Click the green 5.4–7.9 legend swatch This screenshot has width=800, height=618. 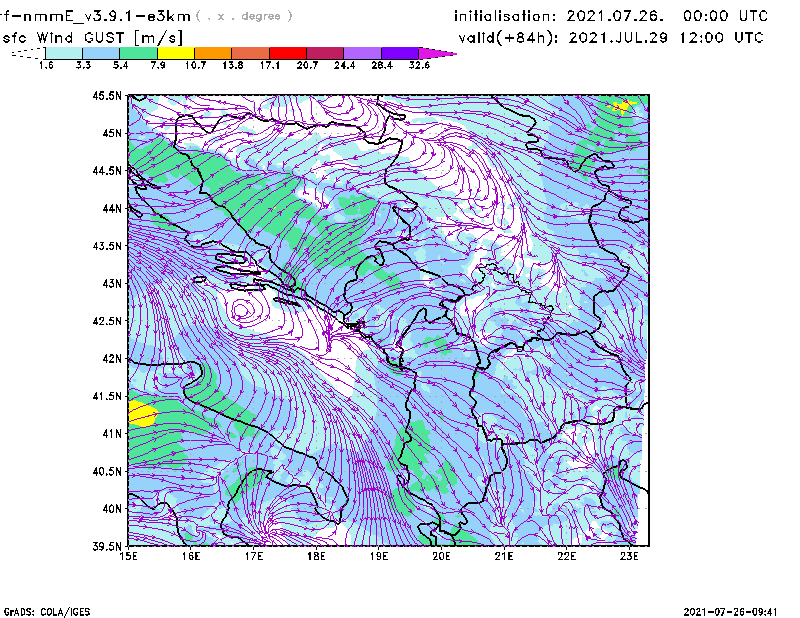click(x=138, y=53)
